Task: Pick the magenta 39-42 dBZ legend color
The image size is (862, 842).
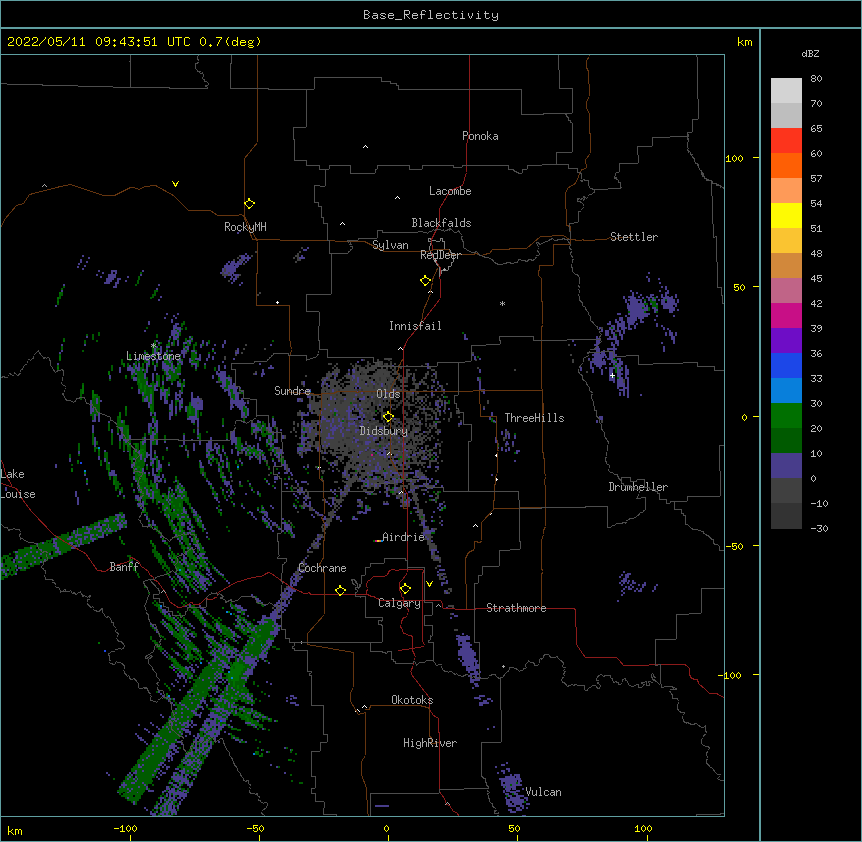Action: 786,315
